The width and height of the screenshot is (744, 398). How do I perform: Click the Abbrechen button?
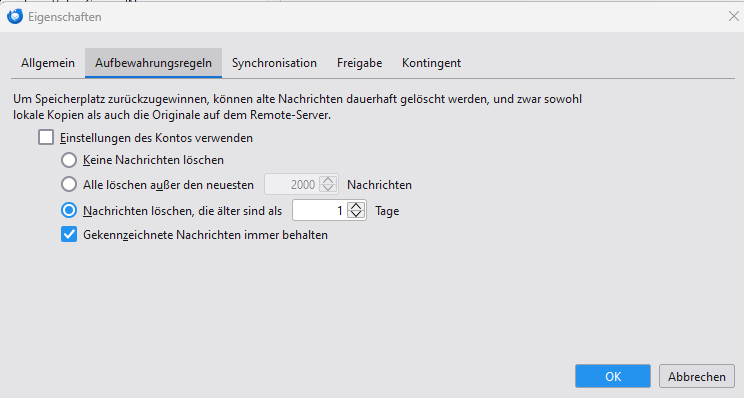tap(697, 376)
